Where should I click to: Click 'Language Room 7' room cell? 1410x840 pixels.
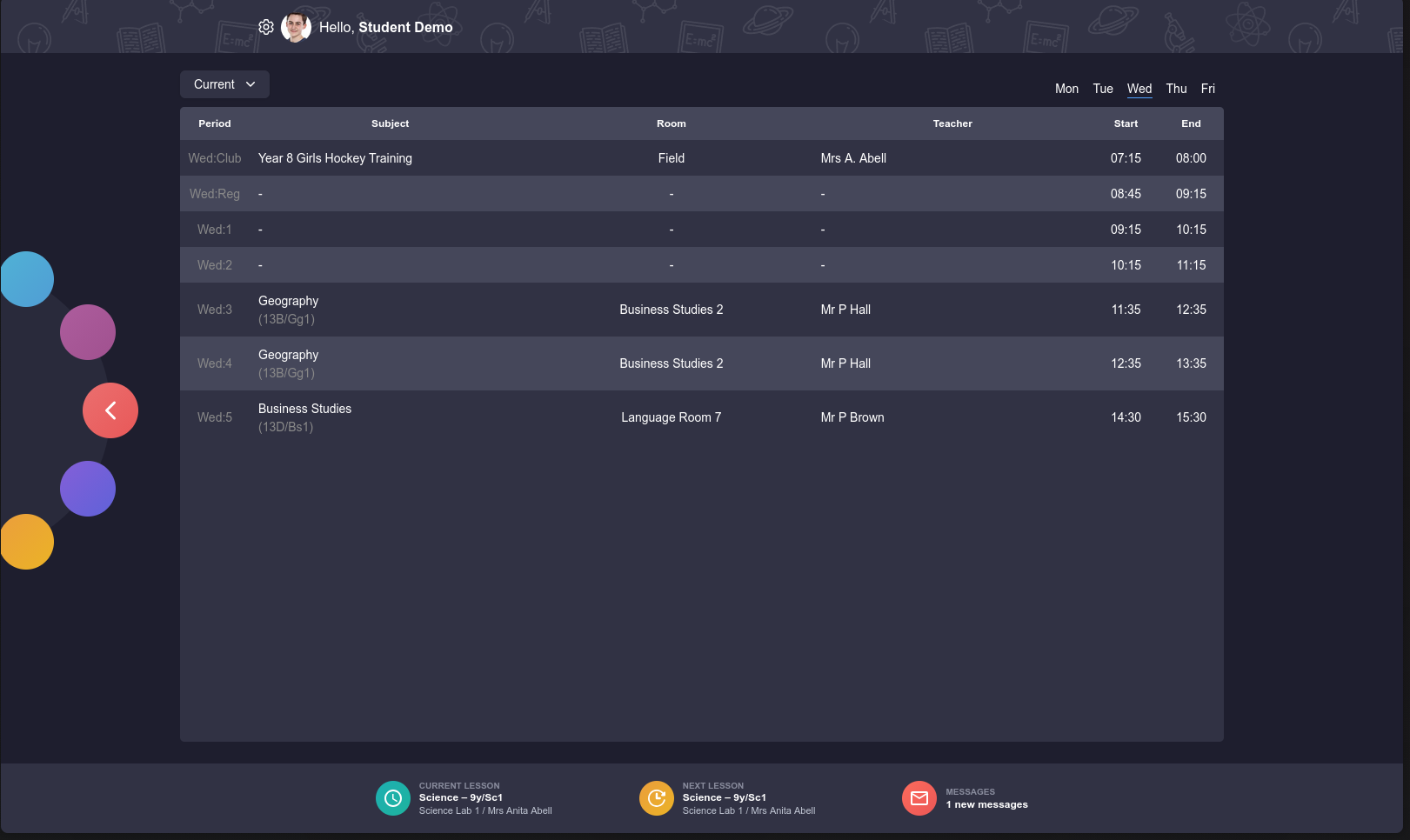coord(672,417)
